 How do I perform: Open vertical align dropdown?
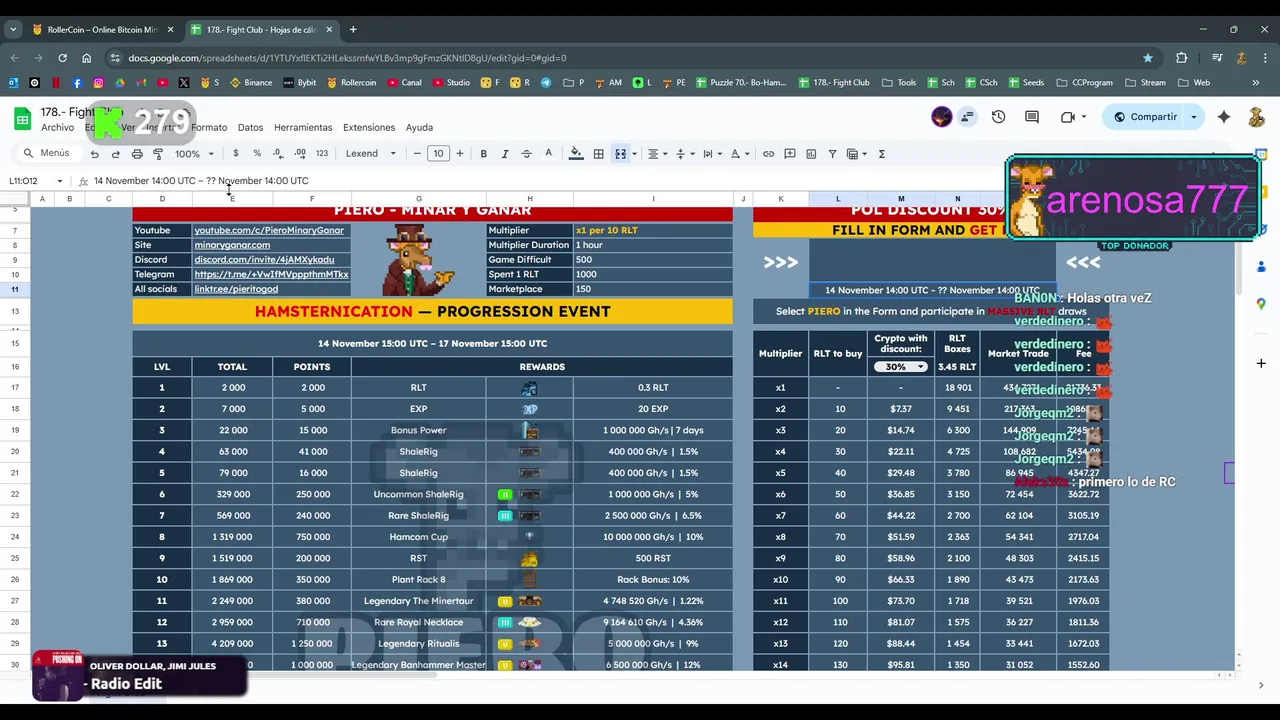(x=684, y=154)
